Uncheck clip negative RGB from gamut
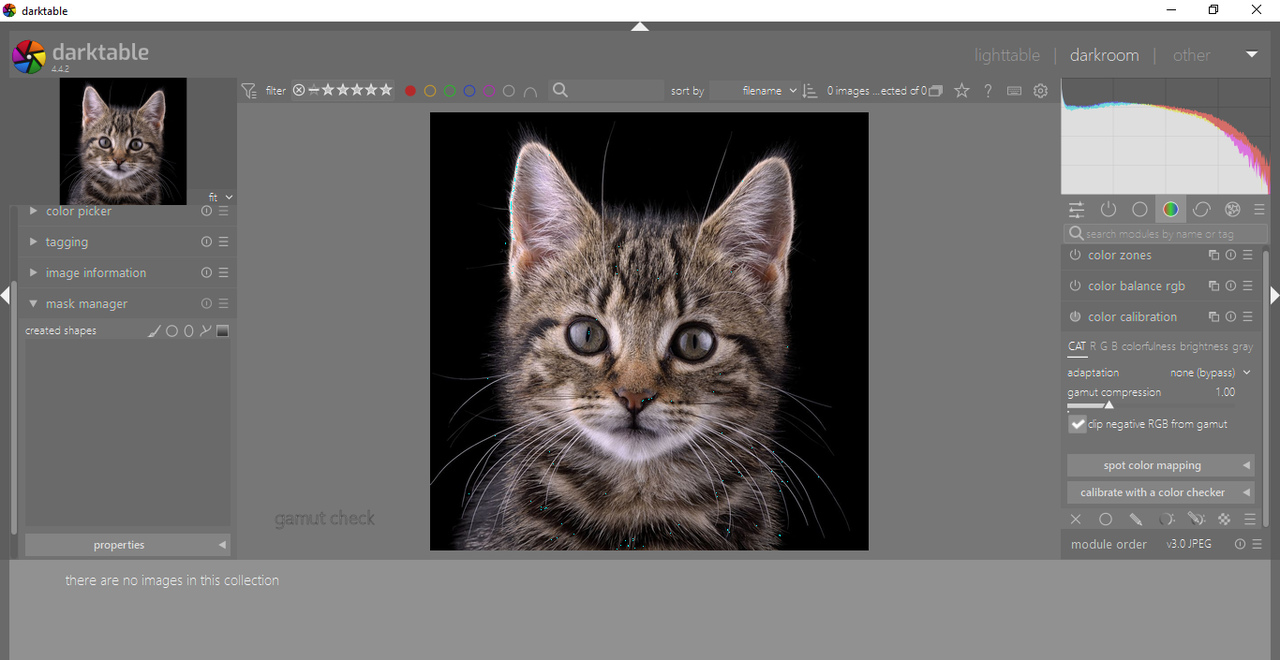 (x=1077, y=424)
